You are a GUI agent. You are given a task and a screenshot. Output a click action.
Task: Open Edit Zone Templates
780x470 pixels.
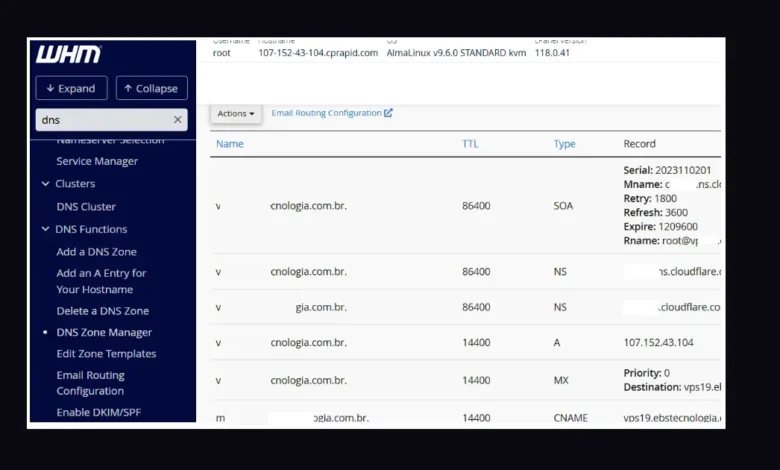106,354
